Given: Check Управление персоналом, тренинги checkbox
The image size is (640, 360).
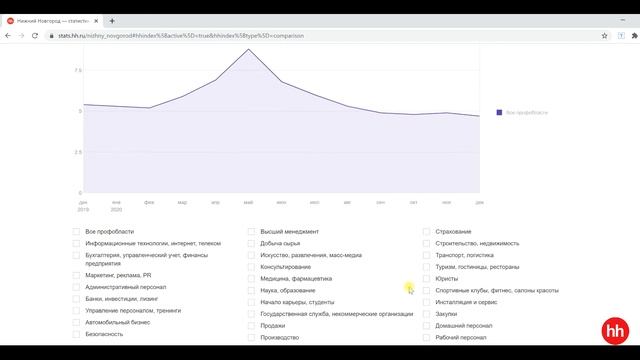Looking at the screenshot, I should point(76,311).
